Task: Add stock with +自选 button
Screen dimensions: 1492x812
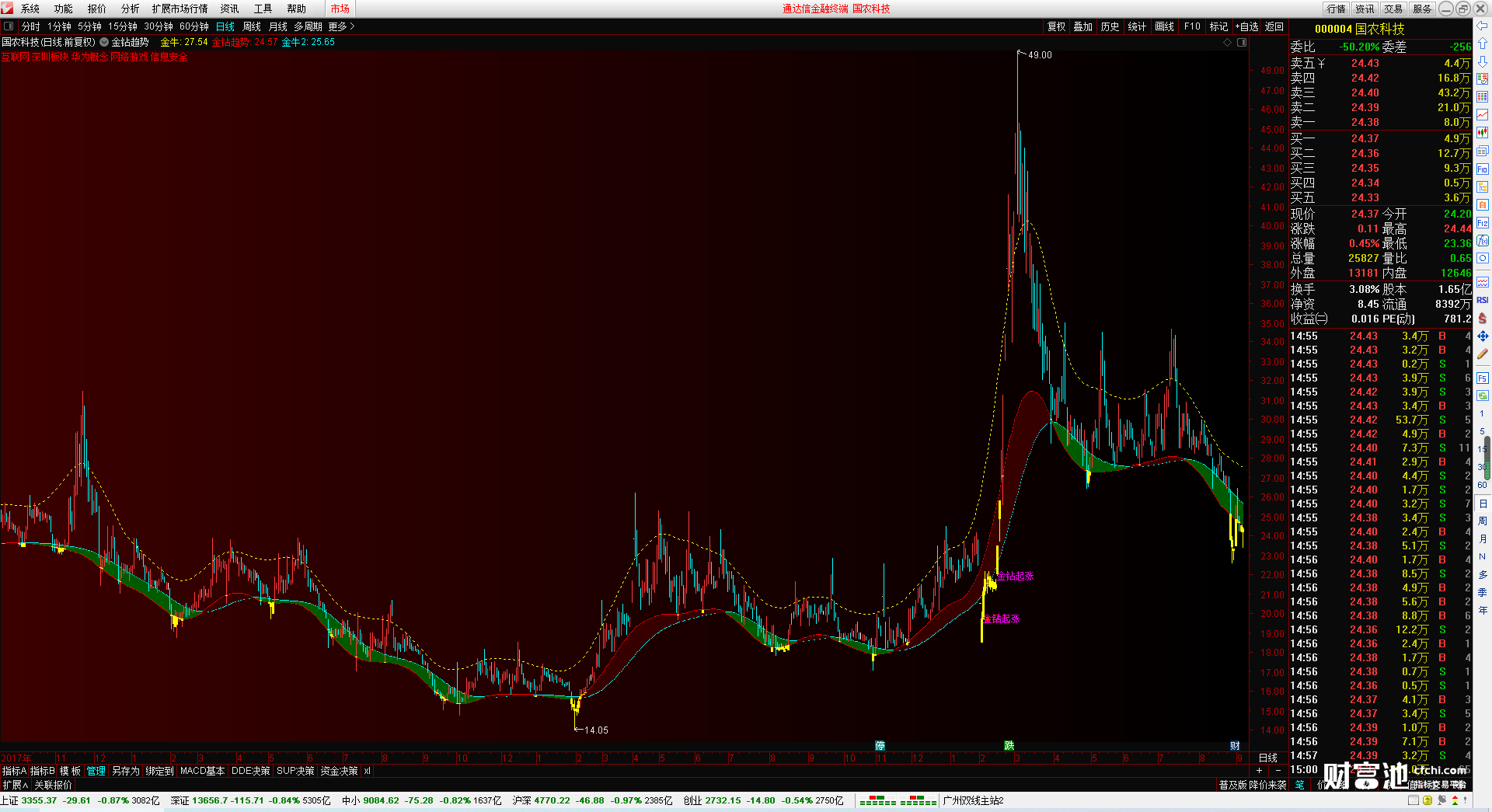Action: point(1246,26)
